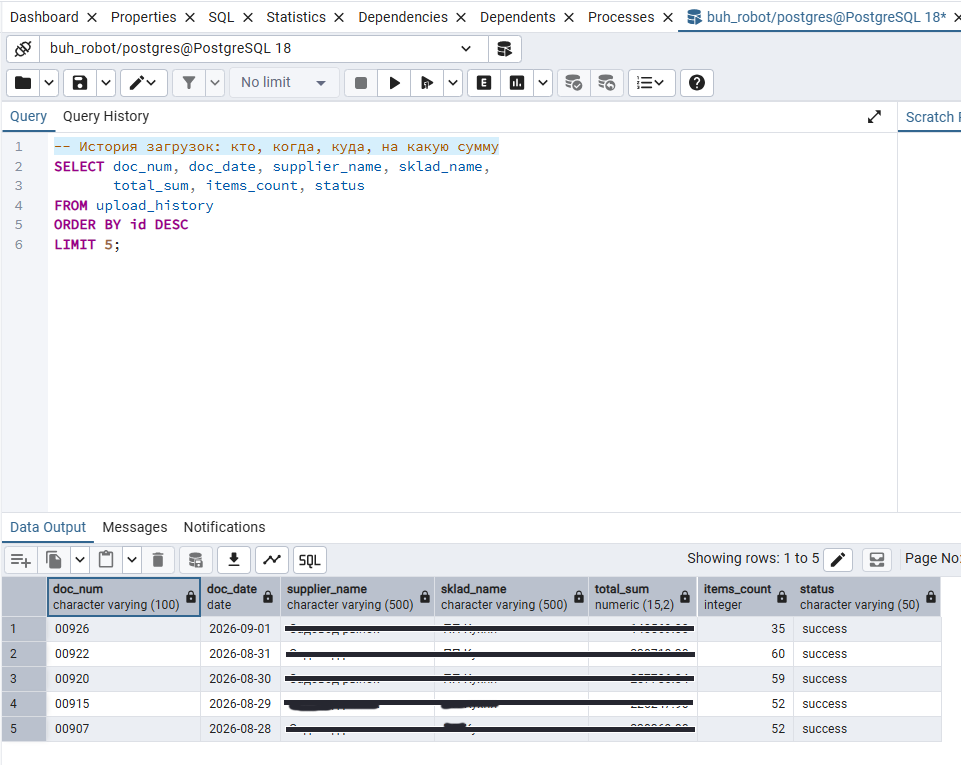Run the query with Execute button
This screenshot has height=765, width=961.
[x=394, y=83]
